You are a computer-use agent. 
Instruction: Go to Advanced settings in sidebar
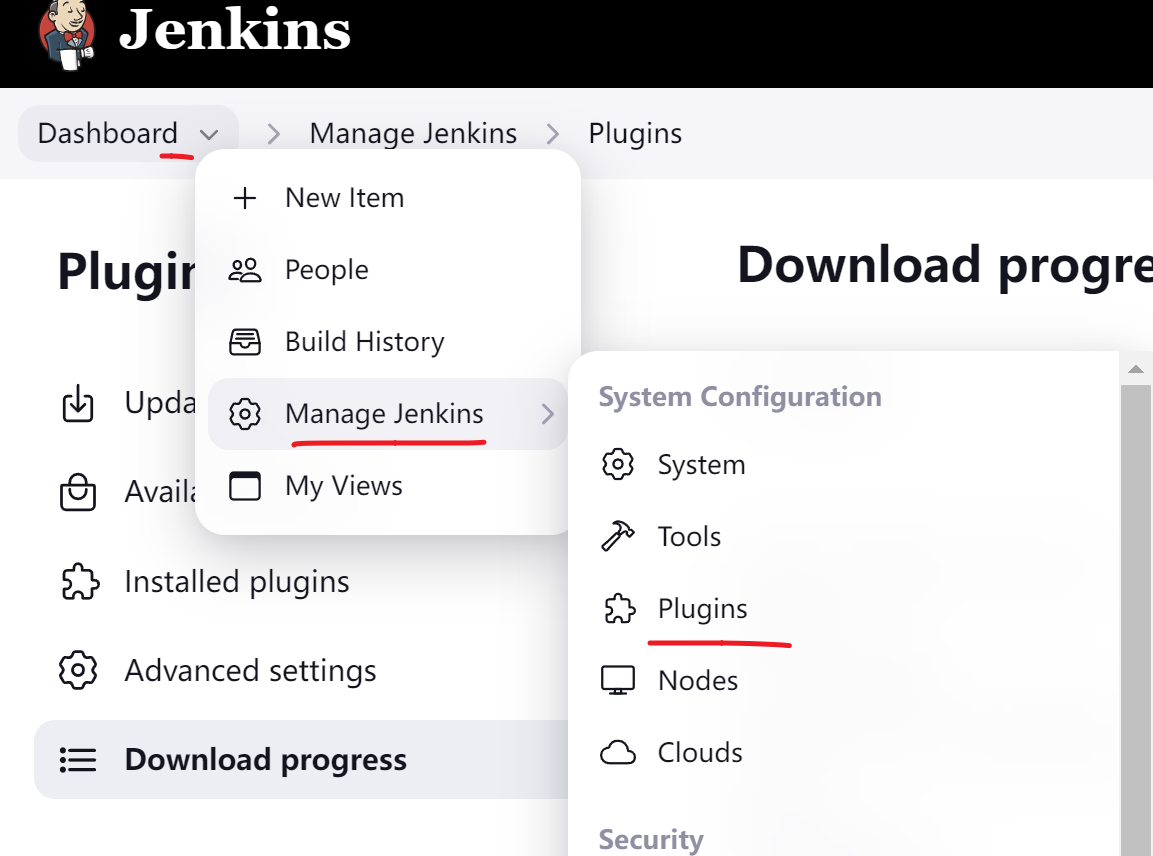pyautogui.click(x=250, y=671)
